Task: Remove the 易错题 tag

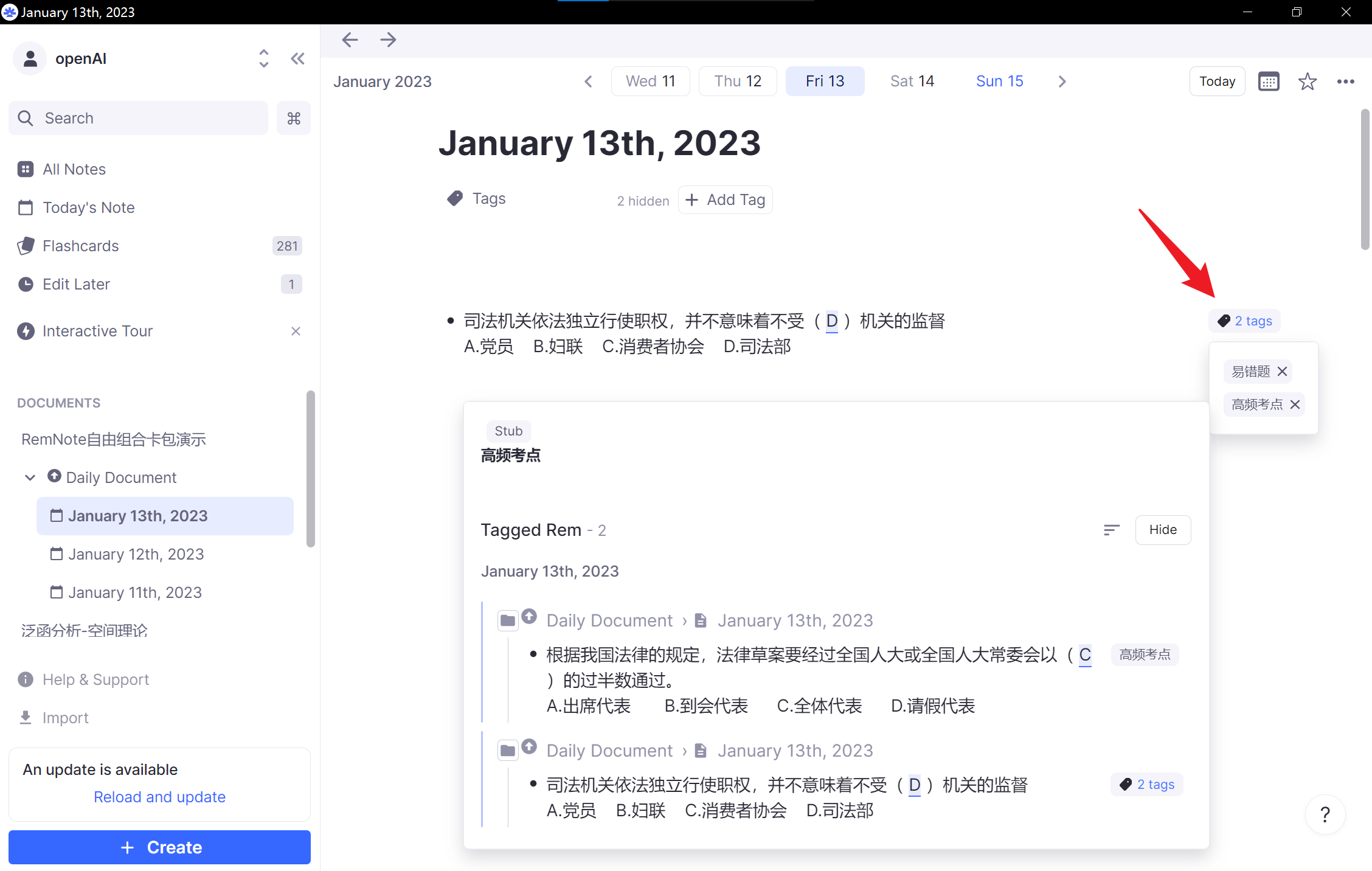Action: pos(1283,372)
